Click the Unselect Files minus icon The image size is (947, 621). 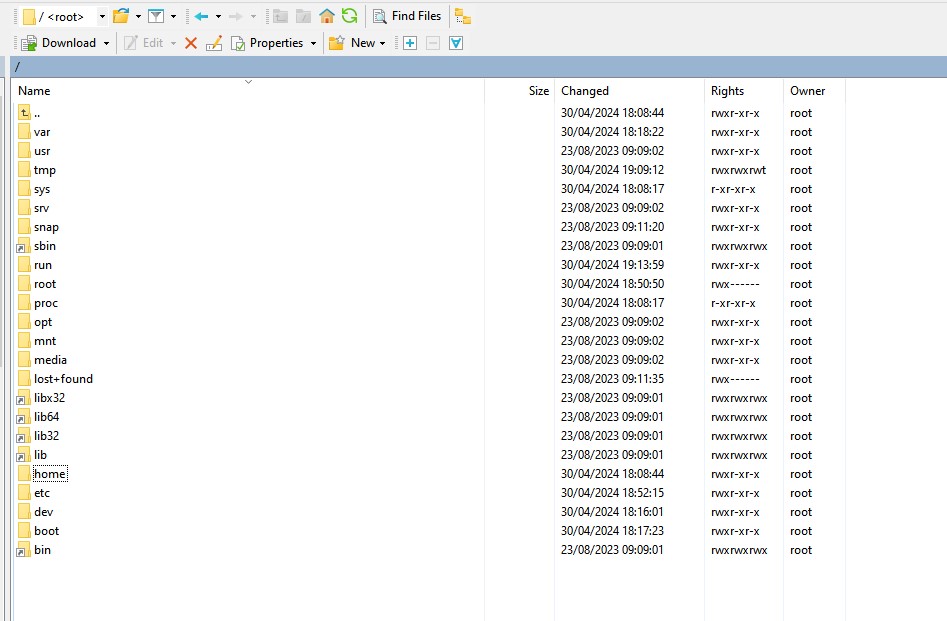pyautogui.click(x=433, y=43)
